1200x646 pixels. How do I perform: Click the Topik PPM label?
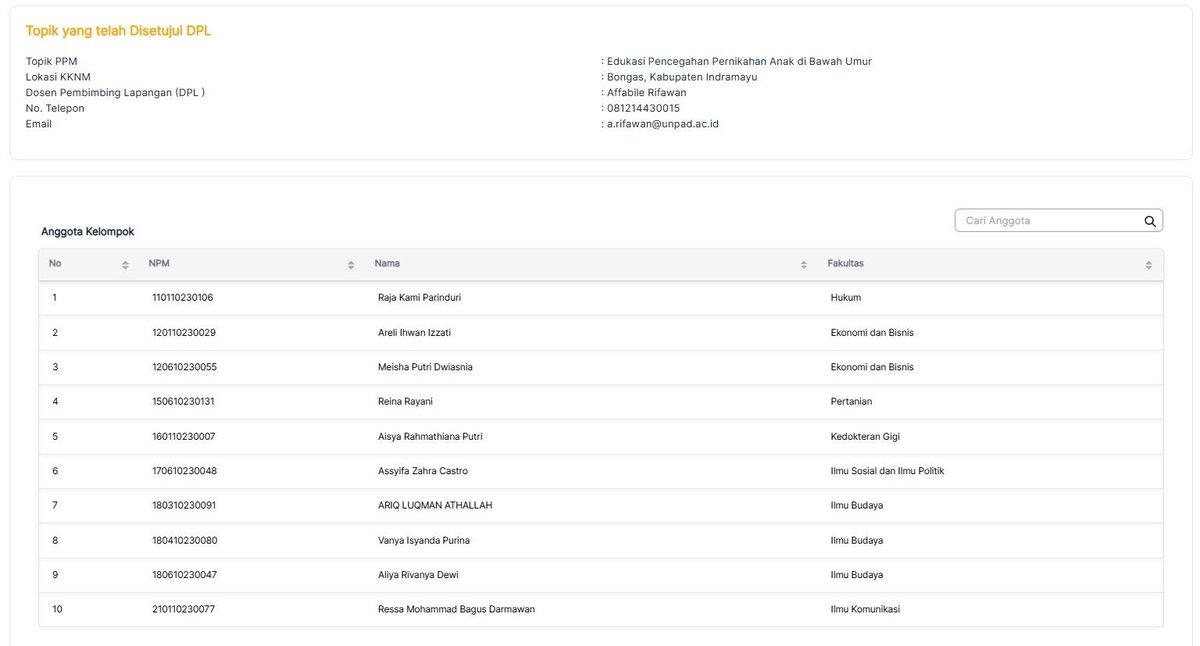click(x=51, y=61)
